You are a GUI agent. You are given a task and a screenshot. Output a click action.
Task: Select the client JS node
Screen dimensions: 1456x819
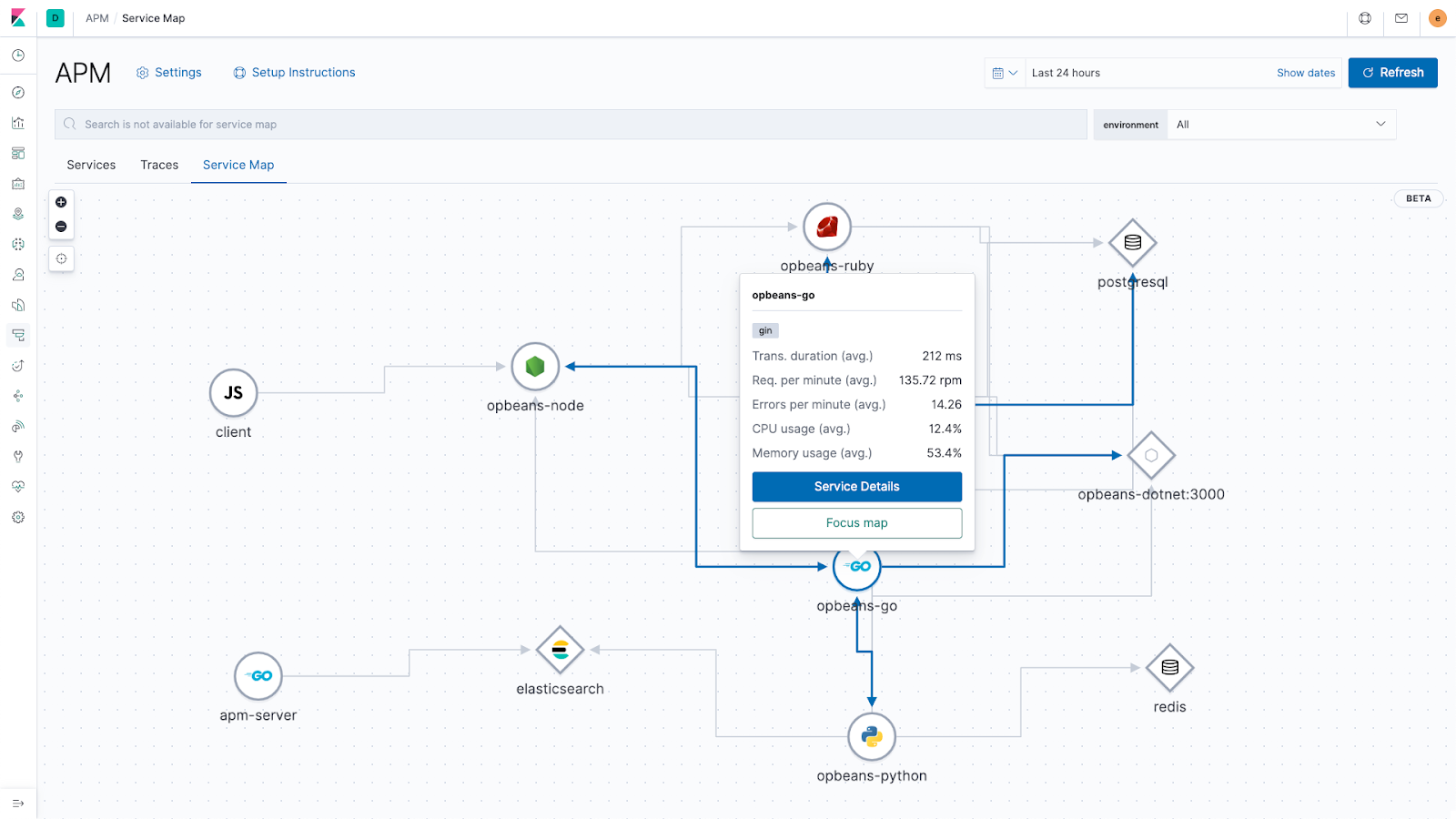click(x=234, y=392)
